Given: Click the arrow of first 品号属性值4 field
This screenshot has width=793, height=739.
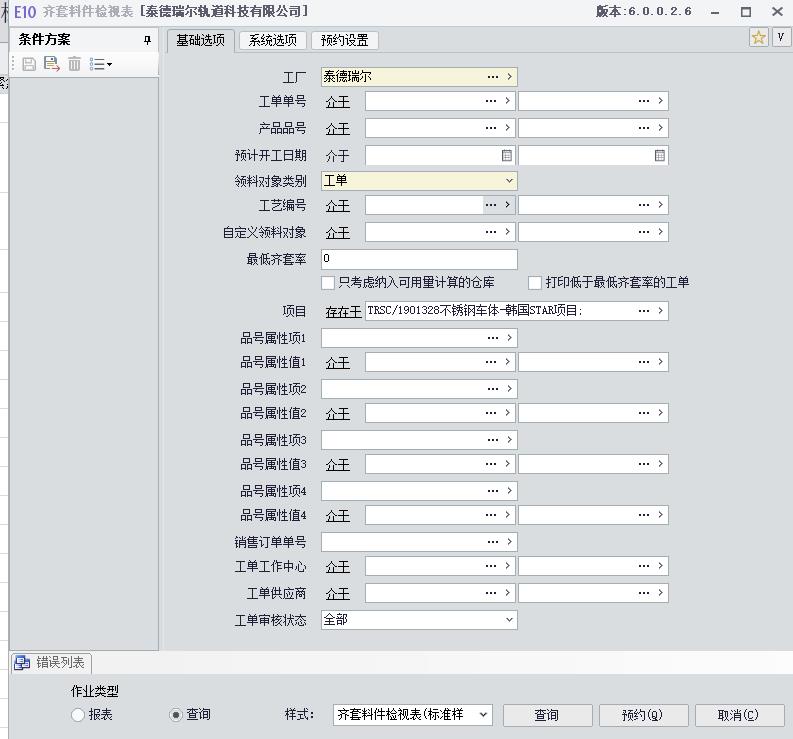Looking at the screenshot, I should click(x=507, y=515).
